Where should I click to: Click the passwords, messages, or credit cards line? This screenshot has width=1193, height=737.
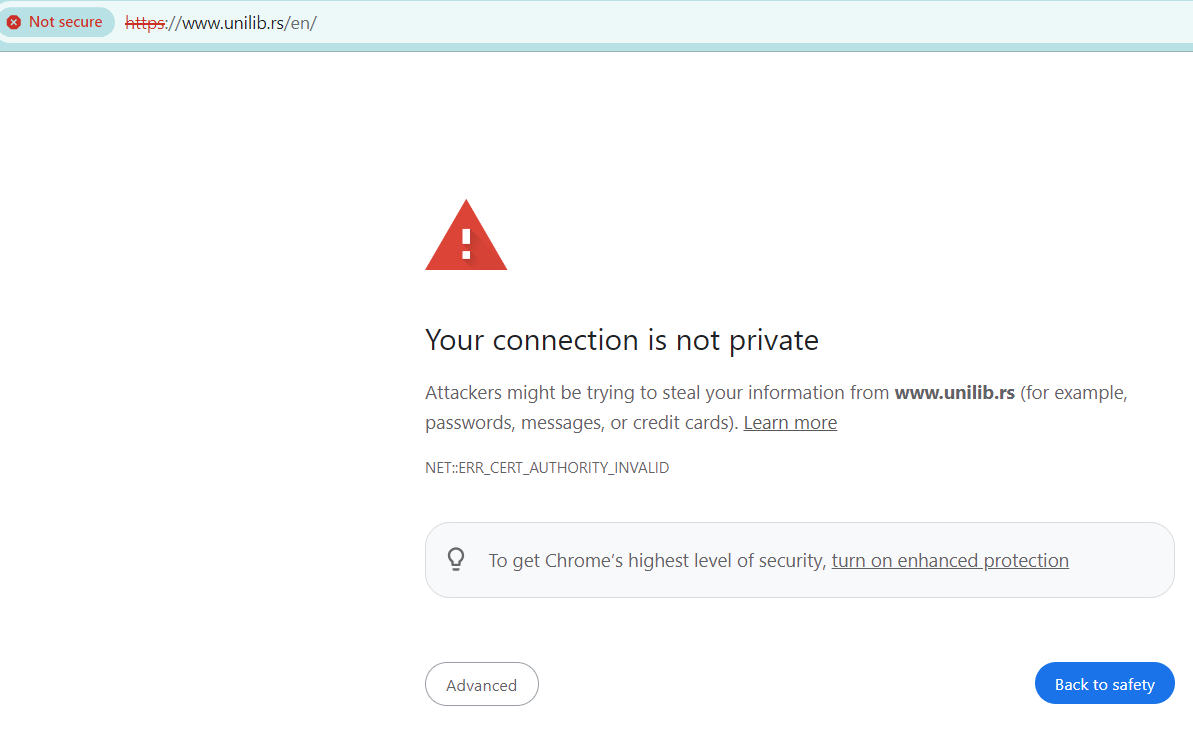[x=581, y=422]
